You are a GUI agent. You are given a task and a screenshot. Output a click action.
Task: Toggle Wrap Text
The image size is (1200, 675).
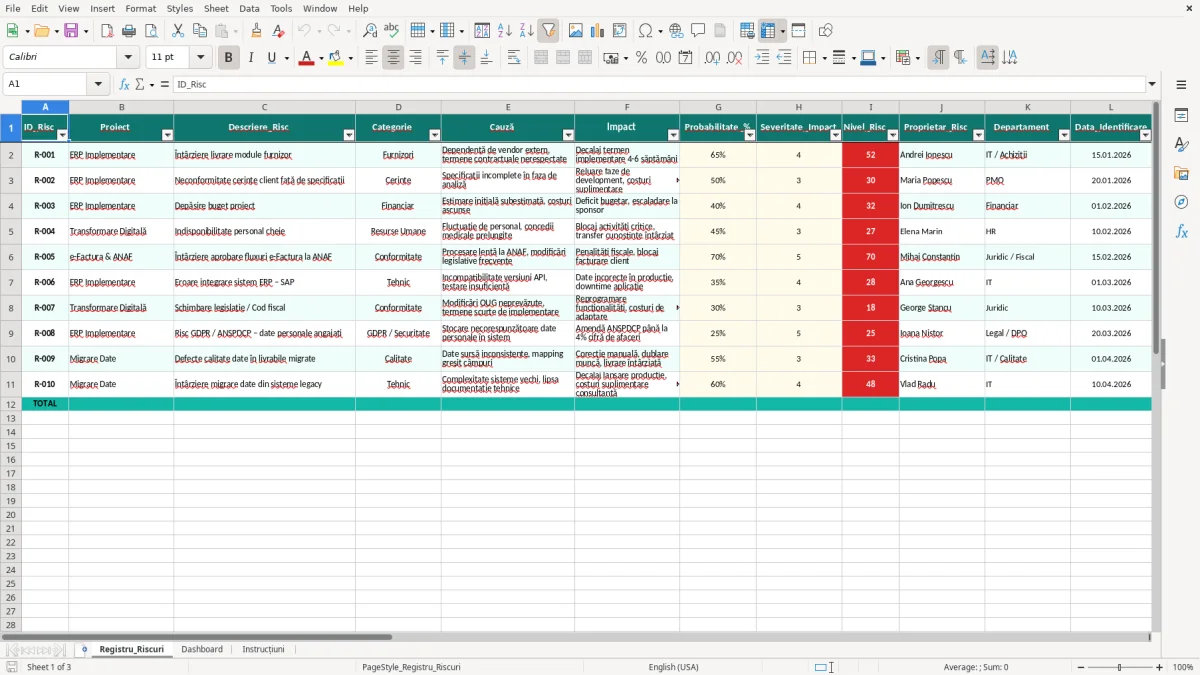pyautogui.click(x=514, y=58)
